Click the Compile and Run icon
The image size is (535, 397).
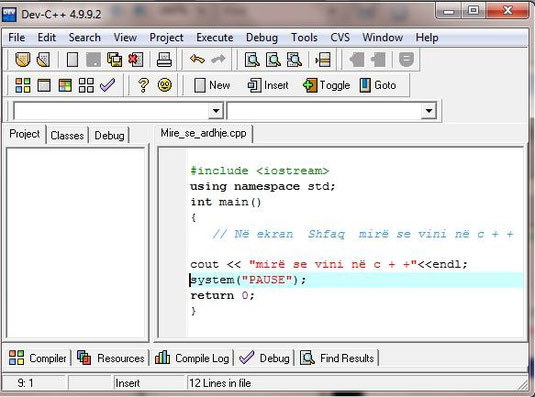tap(65, 85)
